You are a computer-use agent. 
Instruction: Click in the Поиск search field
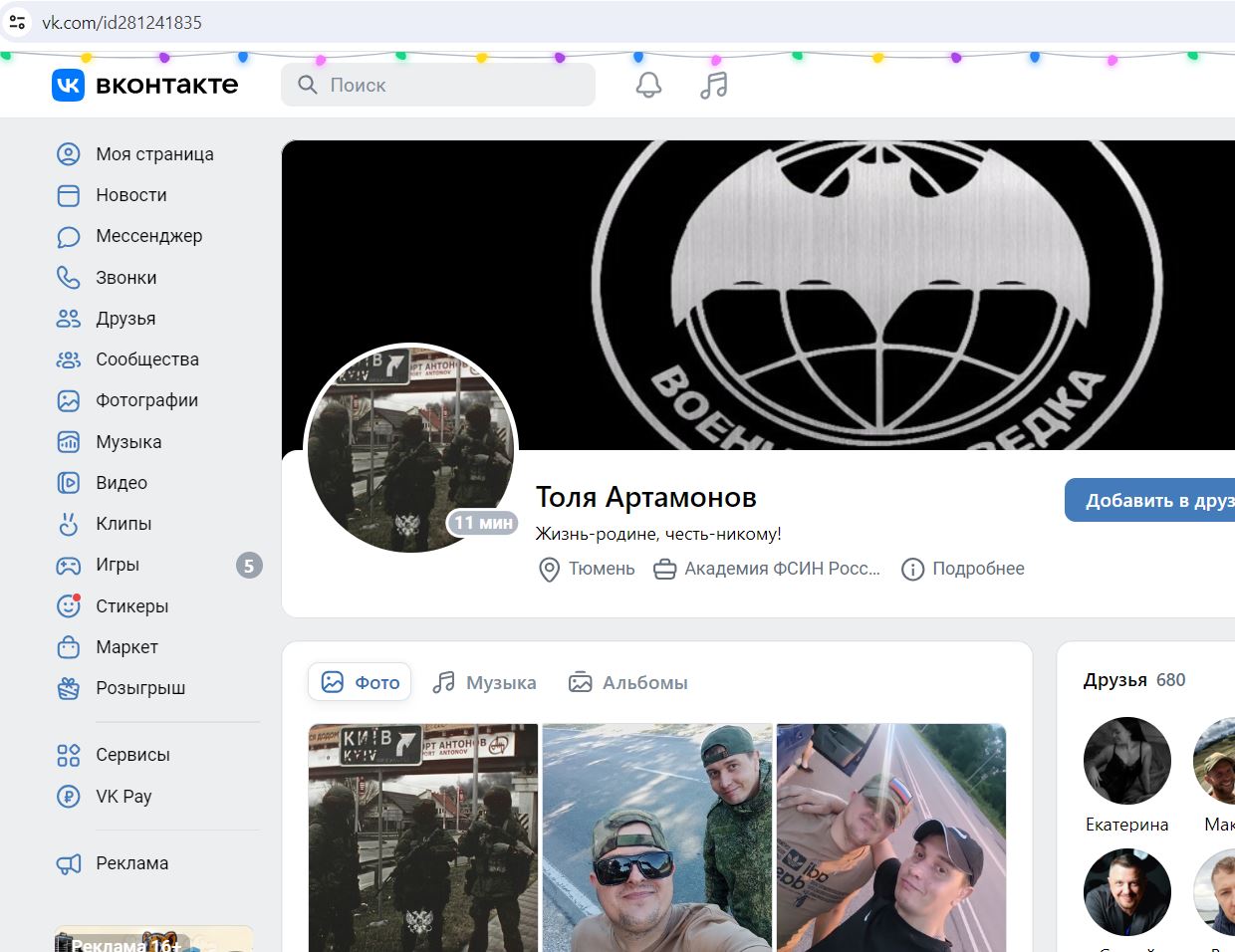click(438, 85)
